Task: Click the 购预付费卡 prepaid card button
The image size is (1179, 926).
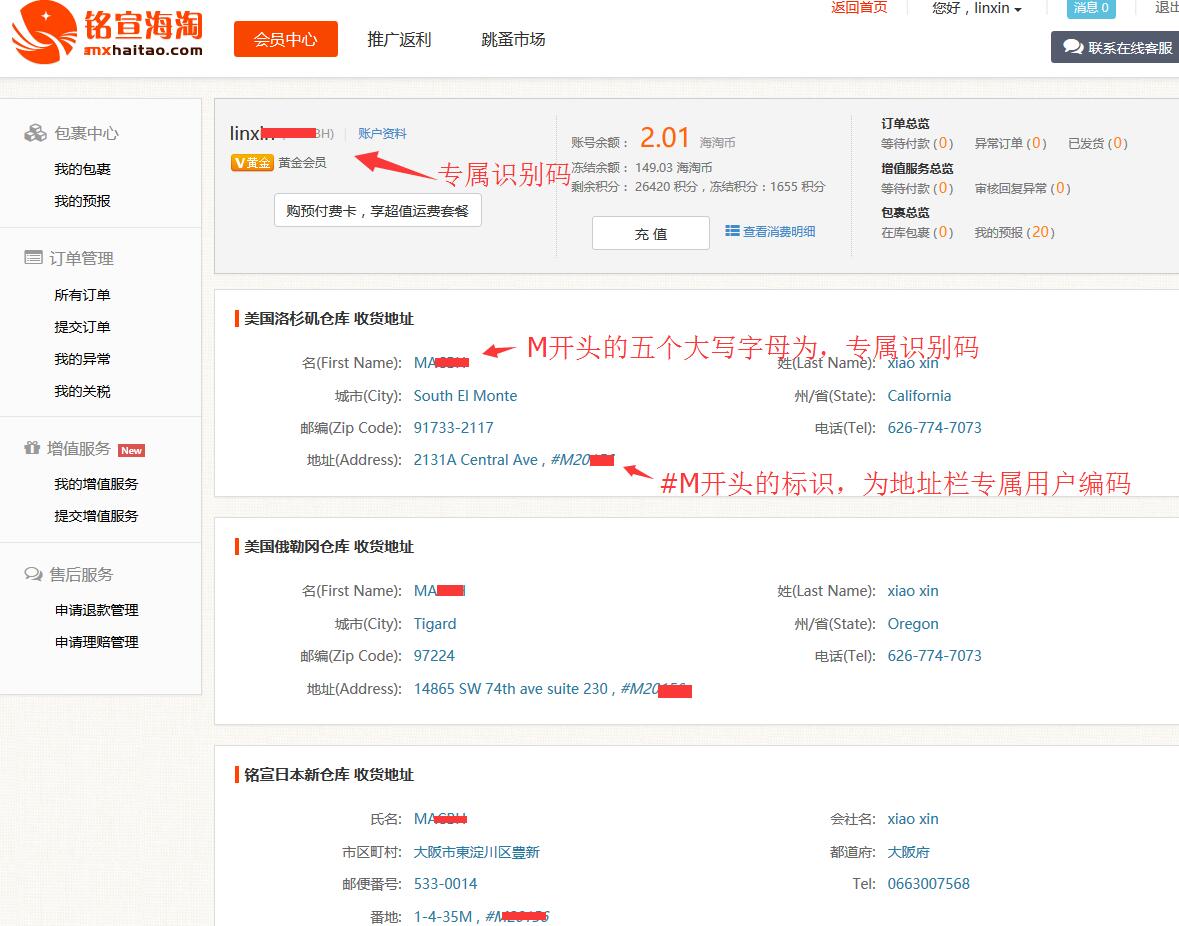Action: tap(377, 211)
